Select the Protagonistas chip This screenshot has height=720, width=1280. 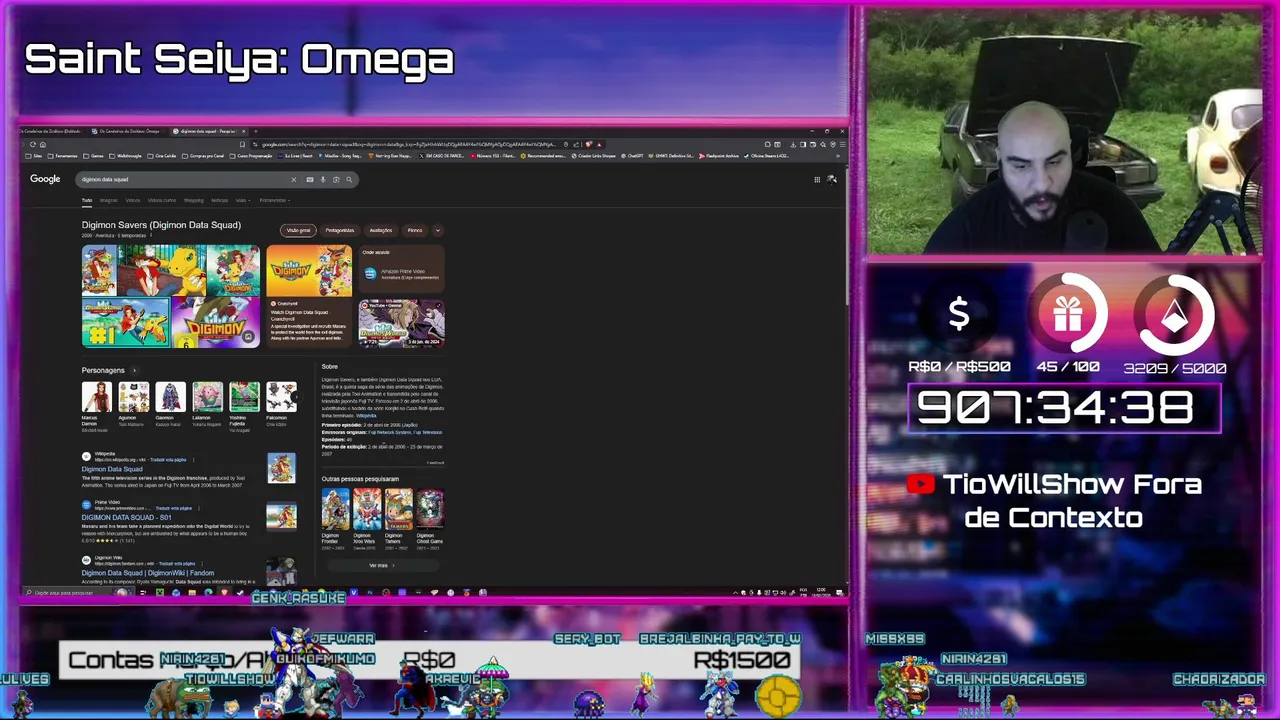click(x=339, y=230)
